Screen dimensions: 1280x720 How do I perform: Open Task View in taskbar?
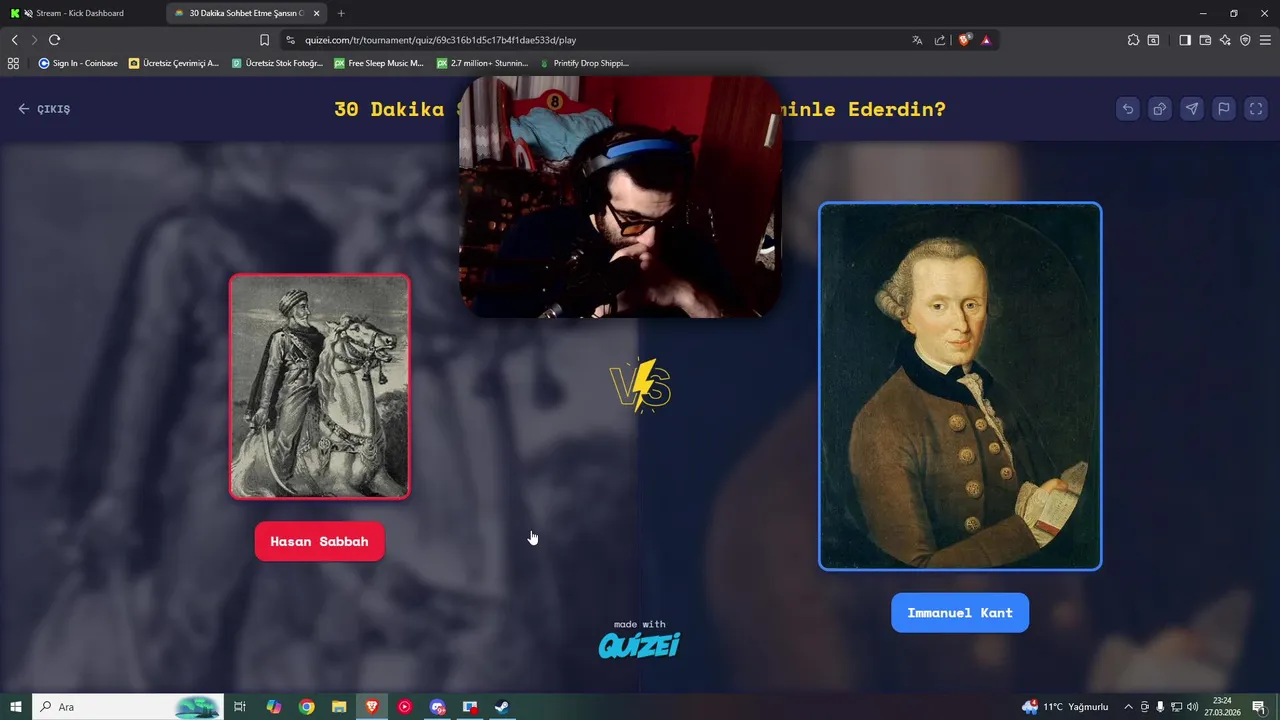(x=240, y=707)
